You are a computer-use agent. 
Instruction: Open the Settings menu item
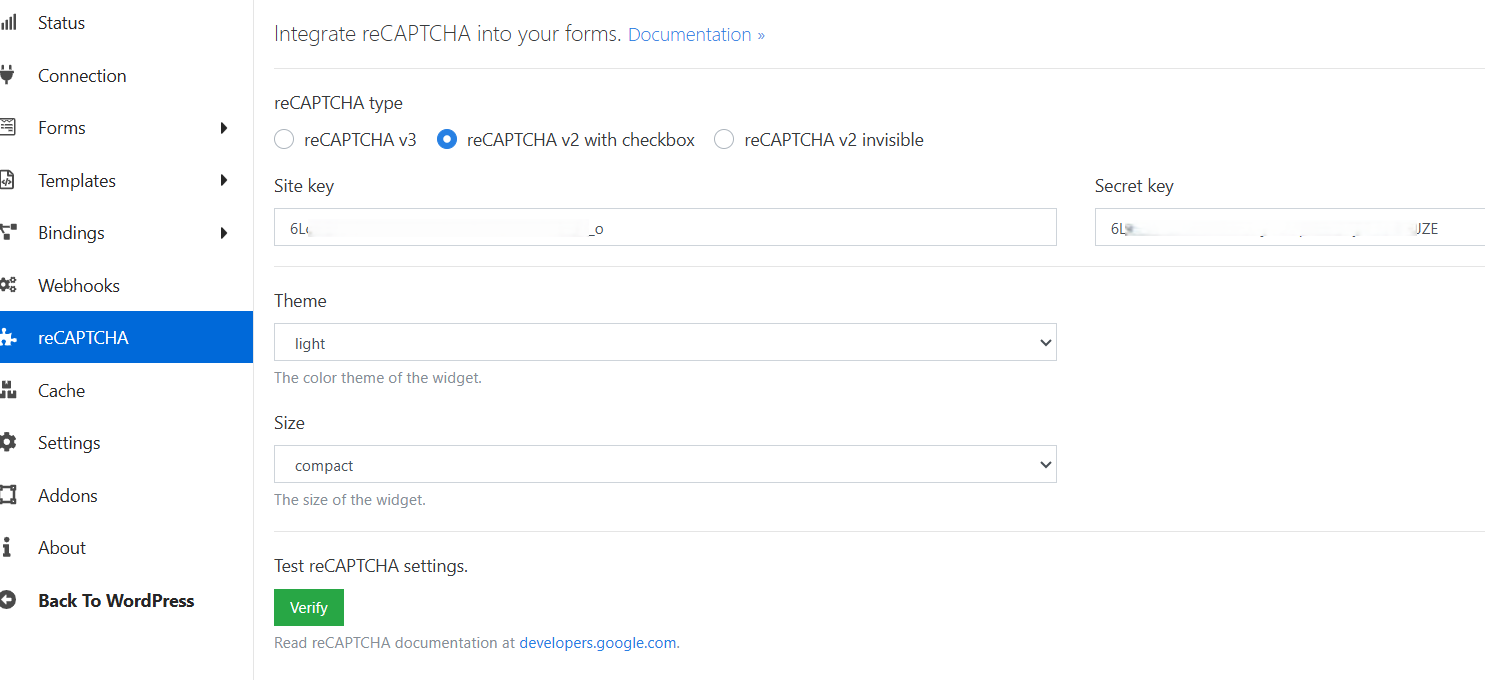click(x=69, y=443)
